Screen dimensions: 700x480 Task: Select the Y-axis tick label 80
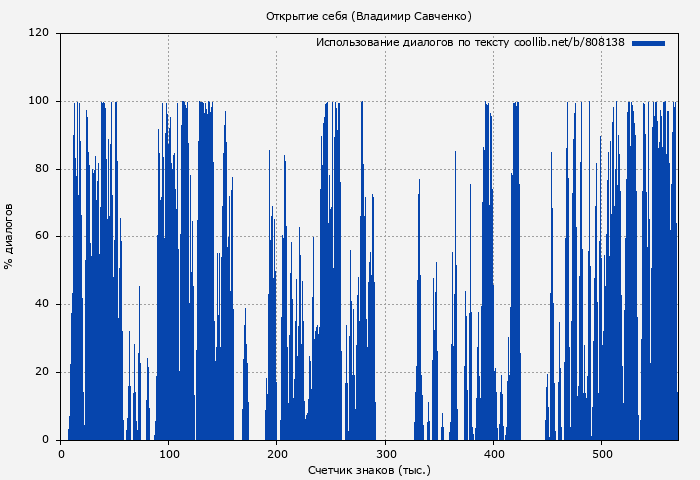click(42, 169)
